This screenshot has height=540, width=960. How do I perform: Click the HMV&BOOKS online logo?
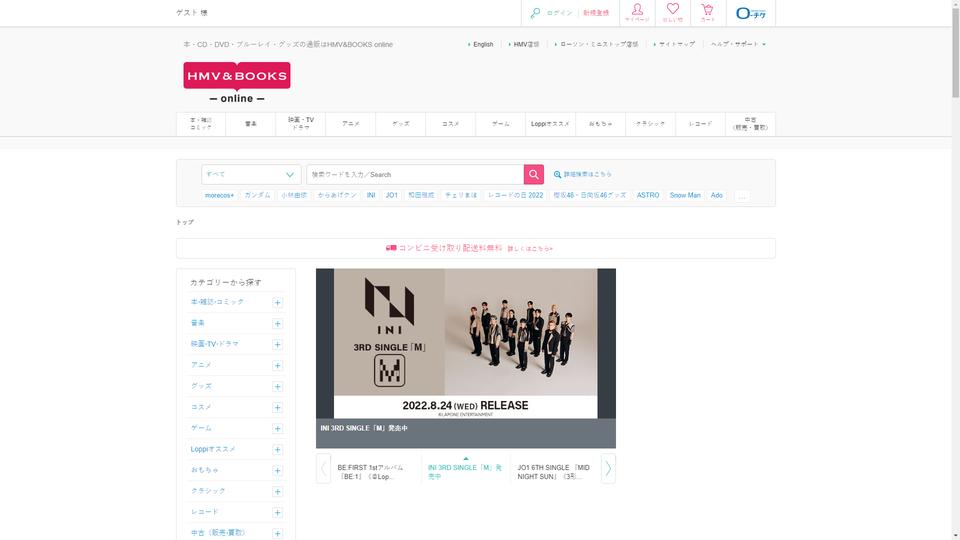coord(237,82)
